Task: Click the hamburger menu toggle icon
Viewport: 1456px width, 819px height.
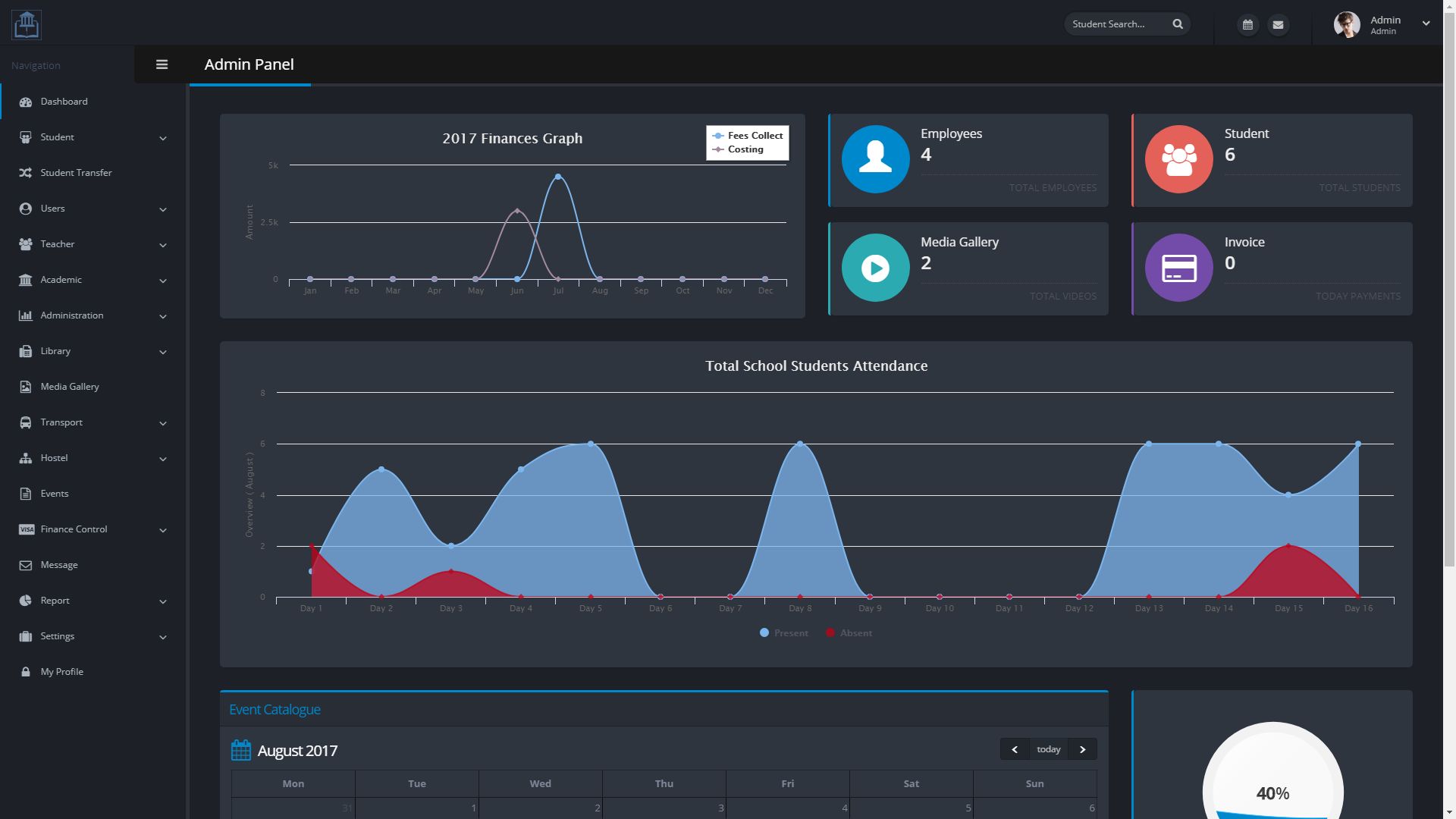Action: [162, 64]
